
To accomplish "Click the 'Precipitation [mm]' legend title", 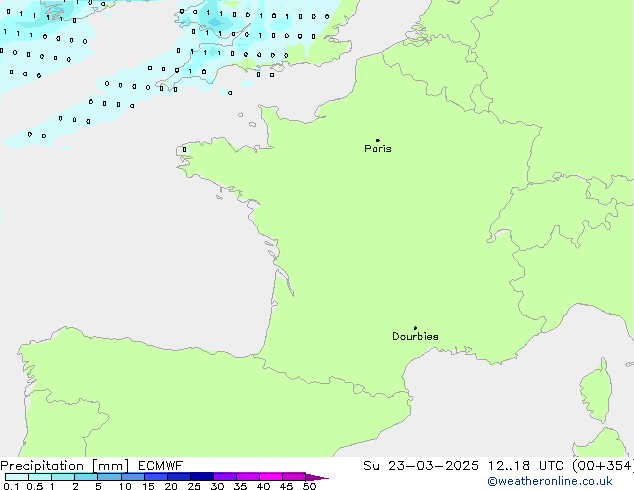I will coord(65,466).
